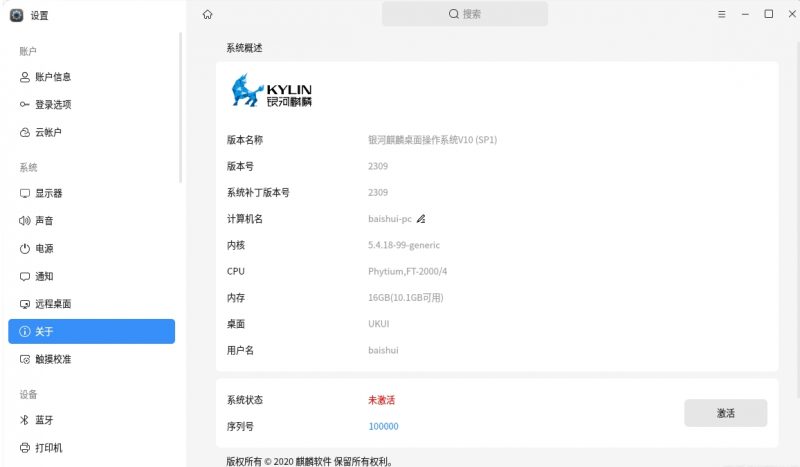Click the Bluetooth icon
The image size is (800, 467).
24,420
